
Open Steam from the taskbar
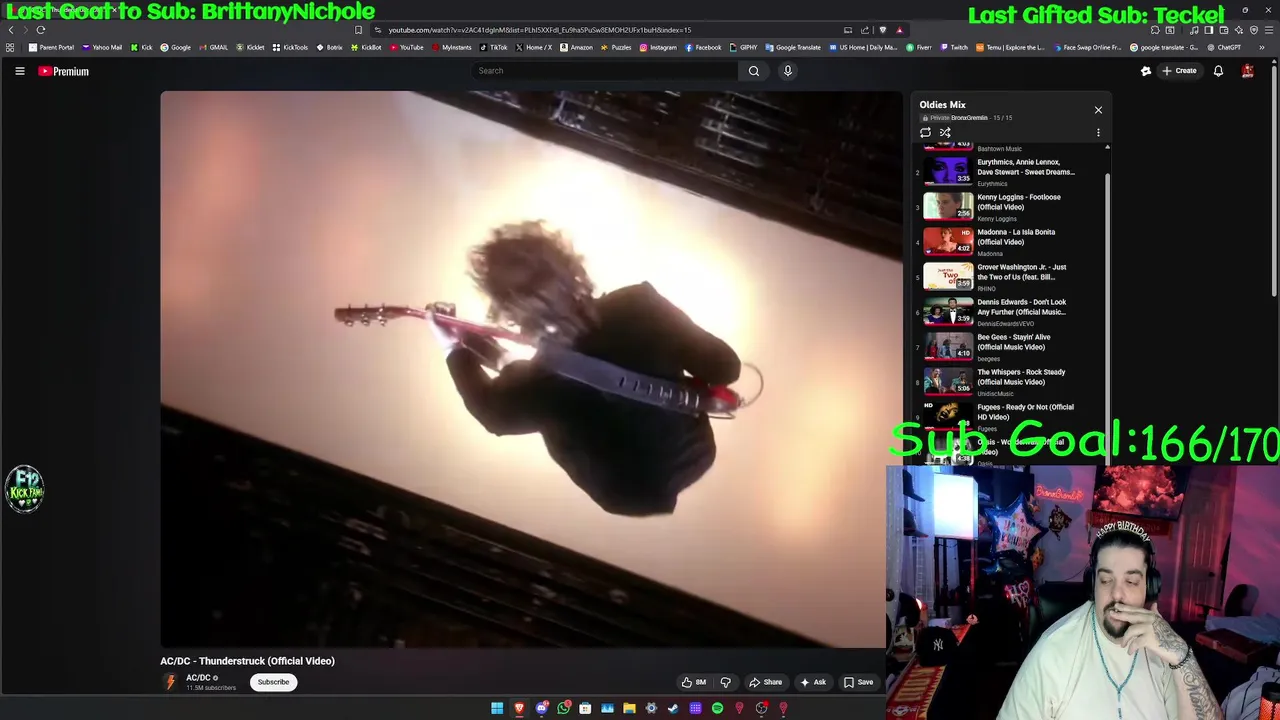tap(673, 708)
